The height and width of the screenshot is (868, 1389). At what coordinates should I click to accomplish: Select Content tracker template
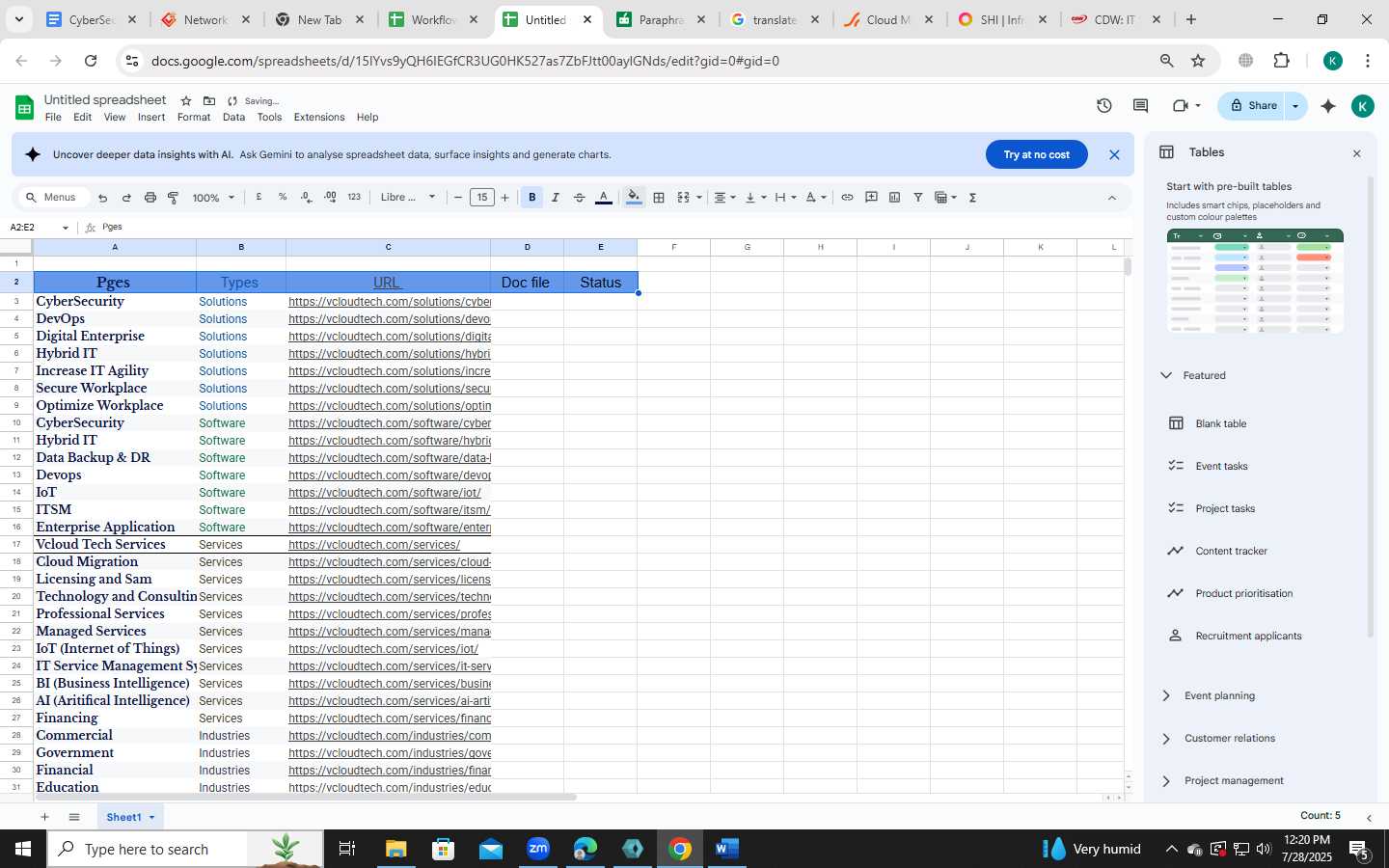click(1232, 551)
